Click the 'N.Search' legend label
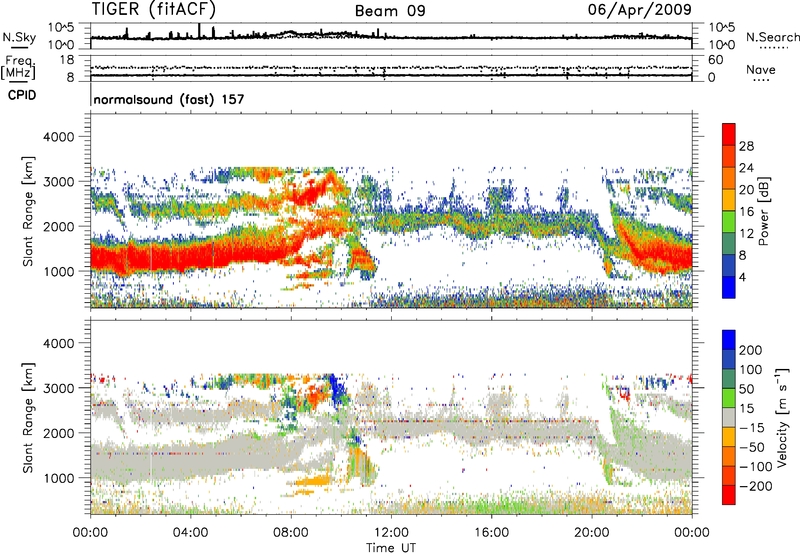Viewport: 800px width, 554px height. [772, 37]
